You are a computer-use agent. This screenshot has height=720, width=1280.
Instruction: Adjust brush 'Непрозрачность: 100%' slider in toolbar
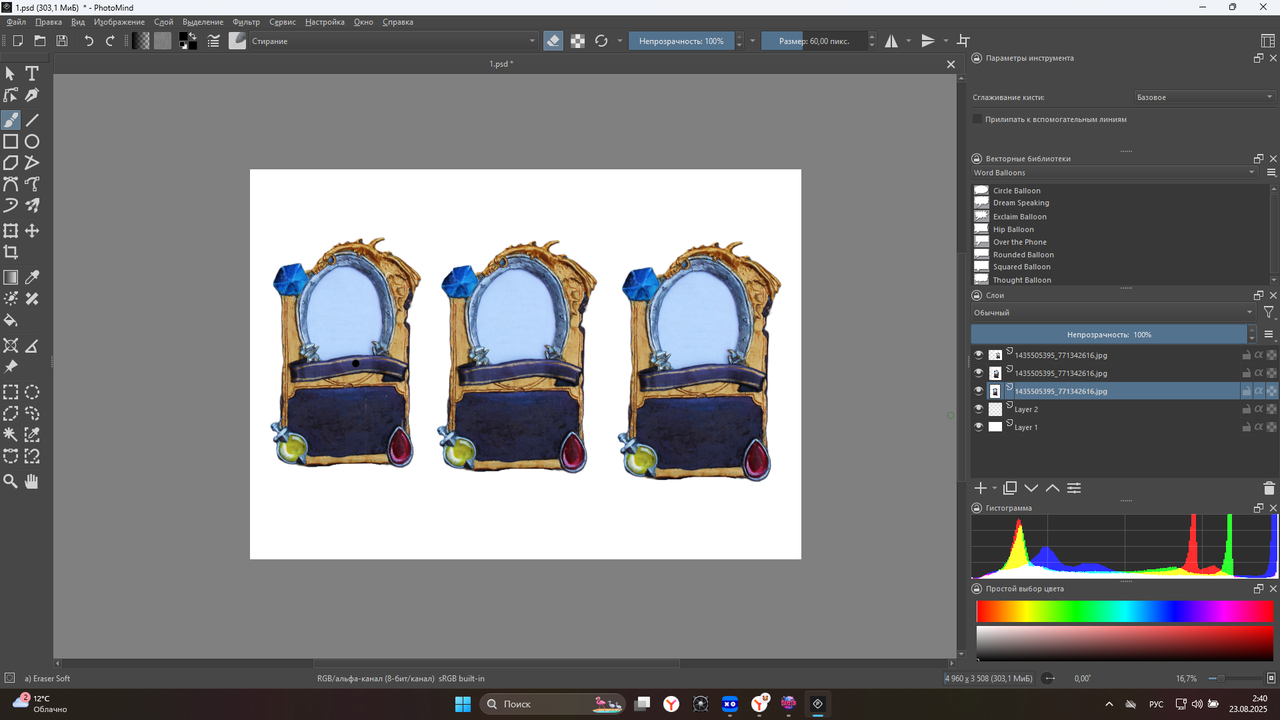pos(680,41)
